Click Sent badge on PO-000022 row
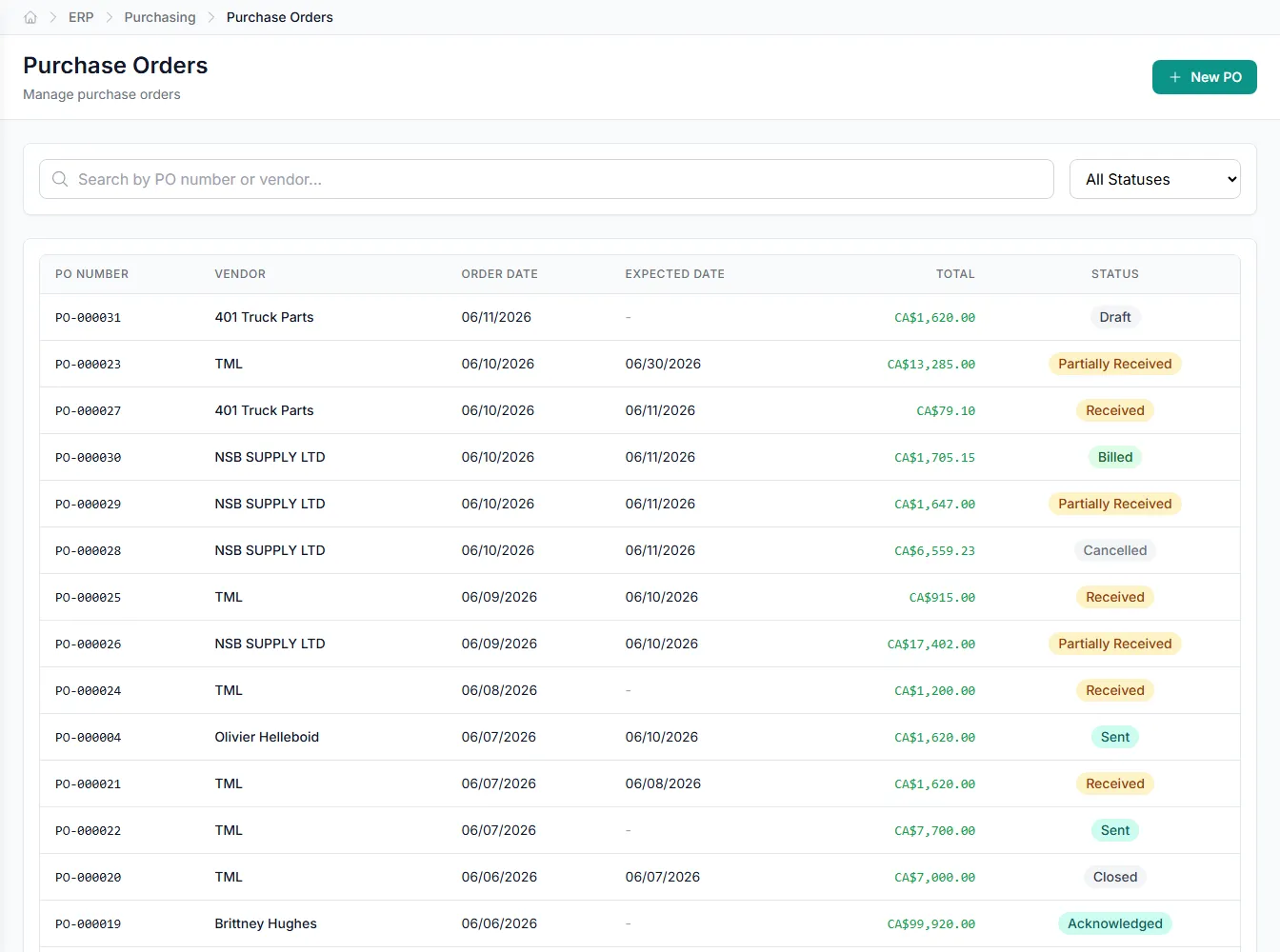The image size is (1280, 952). coord(1115,830)
